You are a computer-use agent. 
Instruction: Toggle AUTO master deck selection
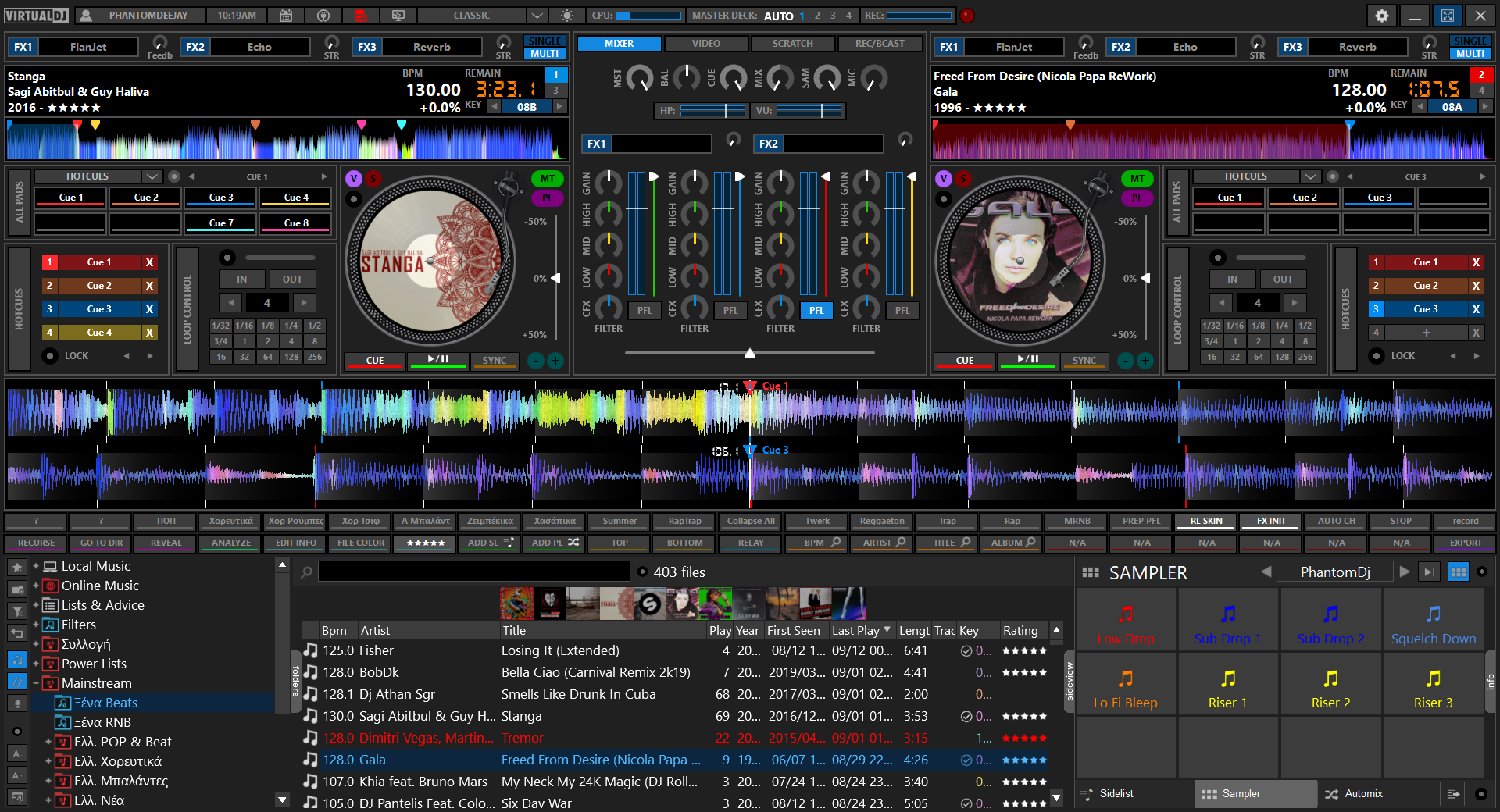pos(778,16)
